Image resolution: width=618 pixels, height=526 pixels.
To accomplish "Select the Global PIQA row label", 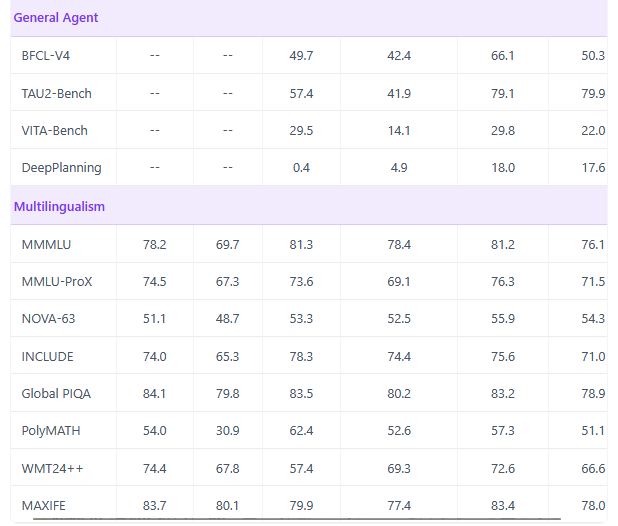I will click(x=56, y=393).
